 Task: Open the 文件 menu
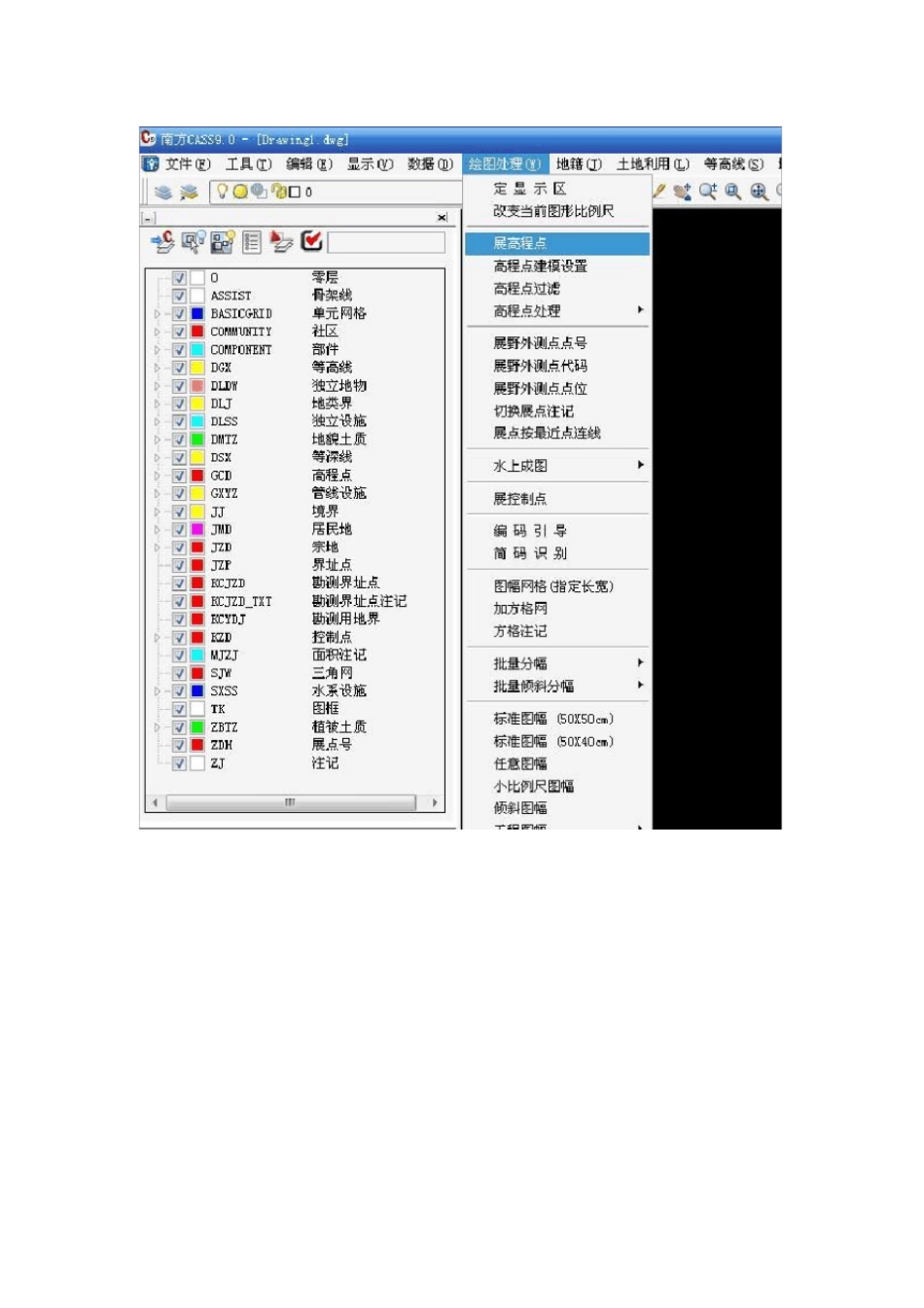(188, 164)
